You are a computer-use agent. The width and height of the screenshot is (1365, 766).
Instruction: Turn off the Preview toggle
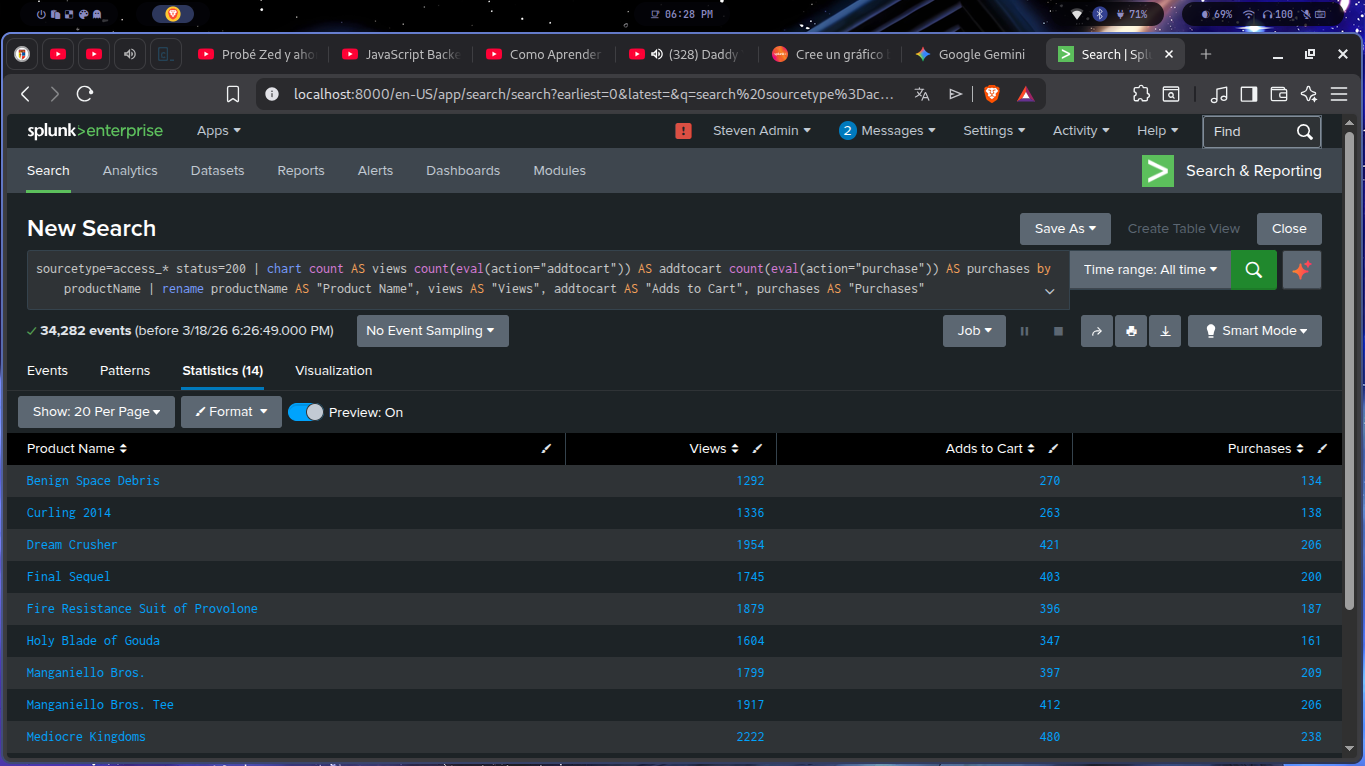coord(305,412)
